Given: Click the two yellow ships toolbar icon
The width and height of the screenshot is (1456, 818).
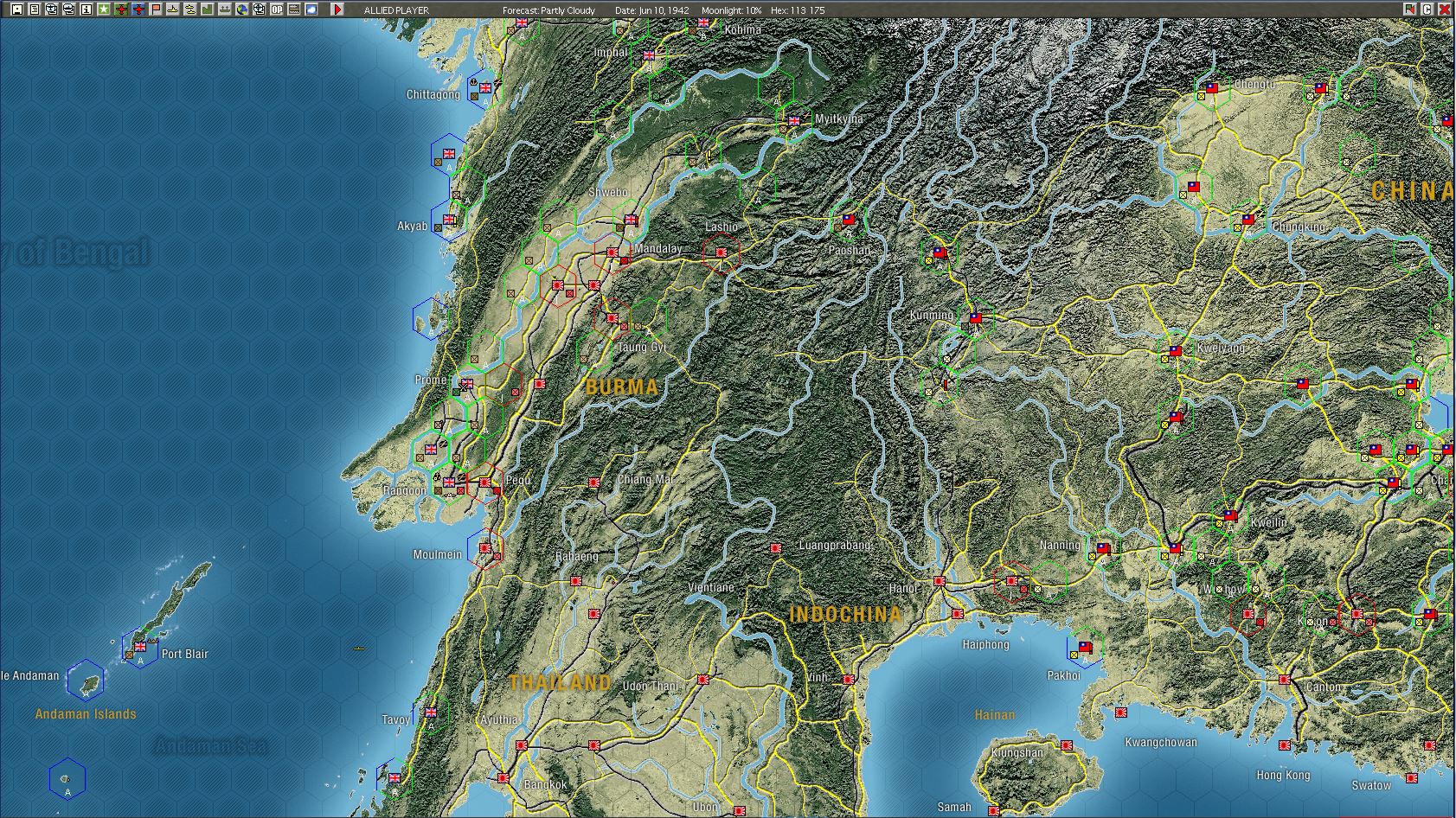Looking at the screenshot, I should click(x=190, y=10).
